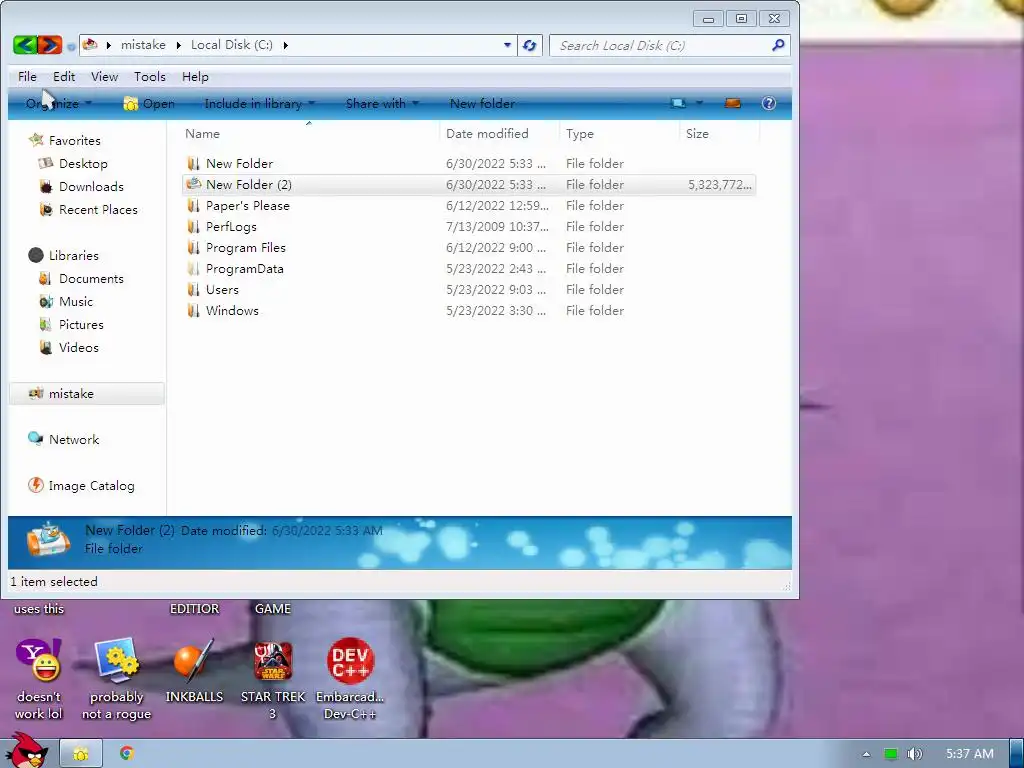Screen dimensions: 1024x768
Task: Open the File menu
Action: click(x=27, y=76)
